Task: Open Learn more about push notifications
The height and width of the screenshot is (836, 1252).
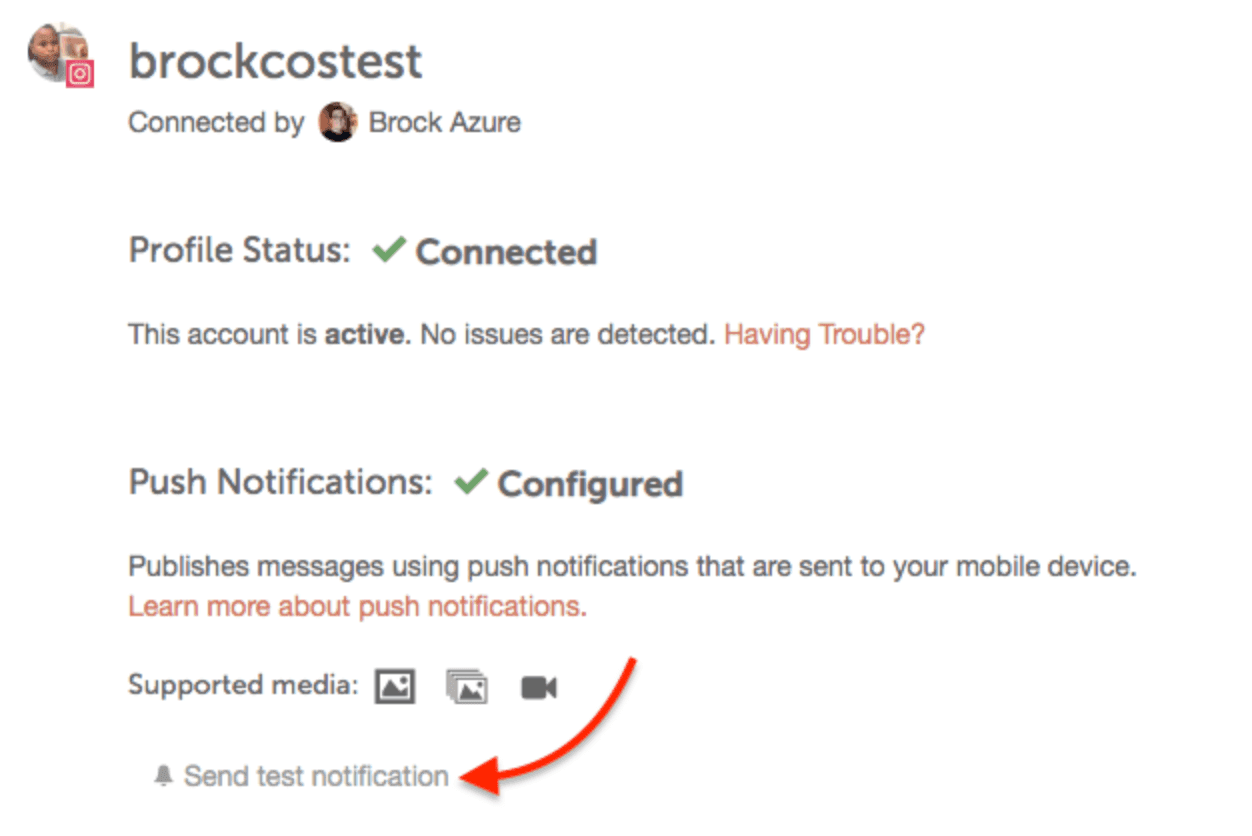Action: click(358, 607)
